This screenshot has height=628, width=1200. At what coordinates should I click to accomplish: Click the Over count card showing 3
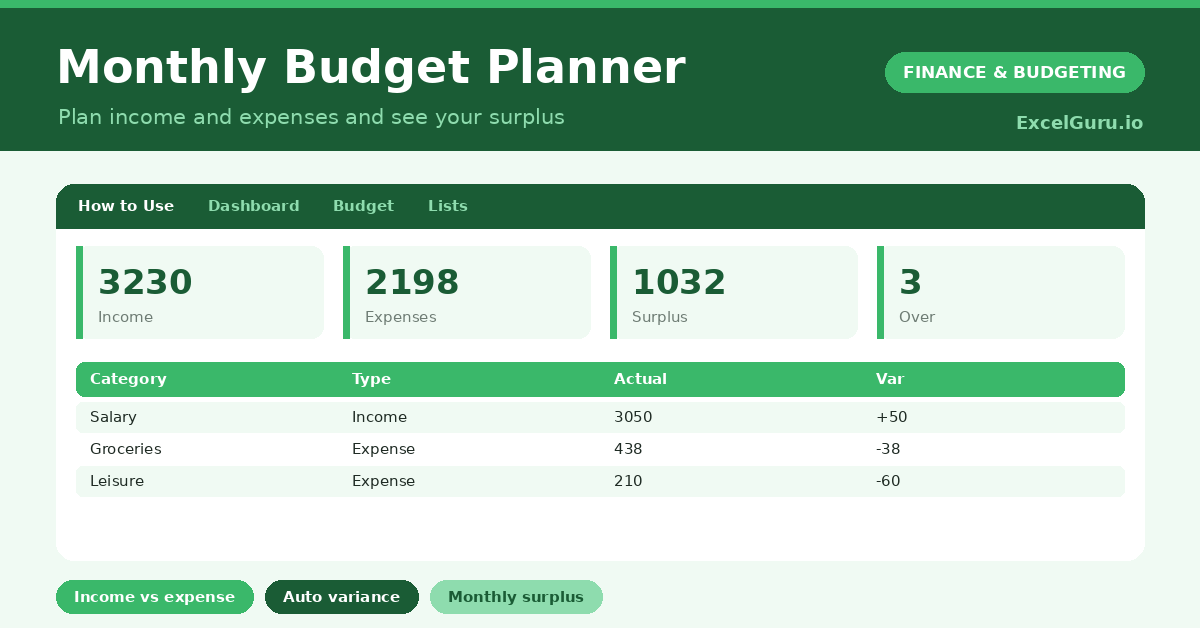click(1001, 293)
